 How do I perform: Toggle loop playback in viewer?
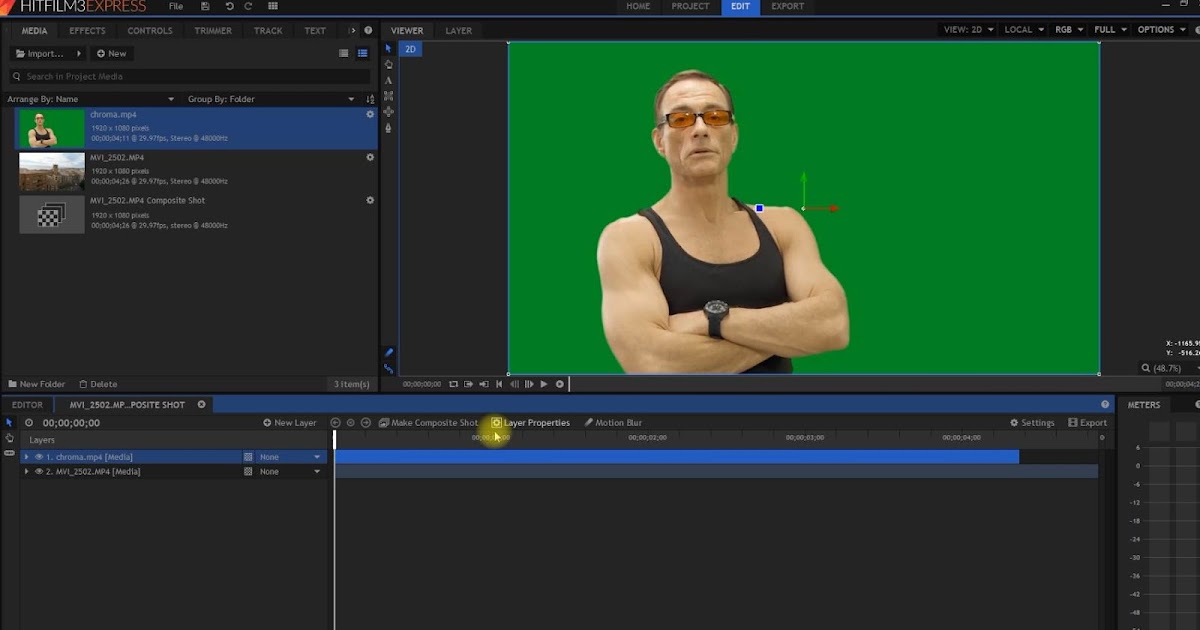point(453,384)
